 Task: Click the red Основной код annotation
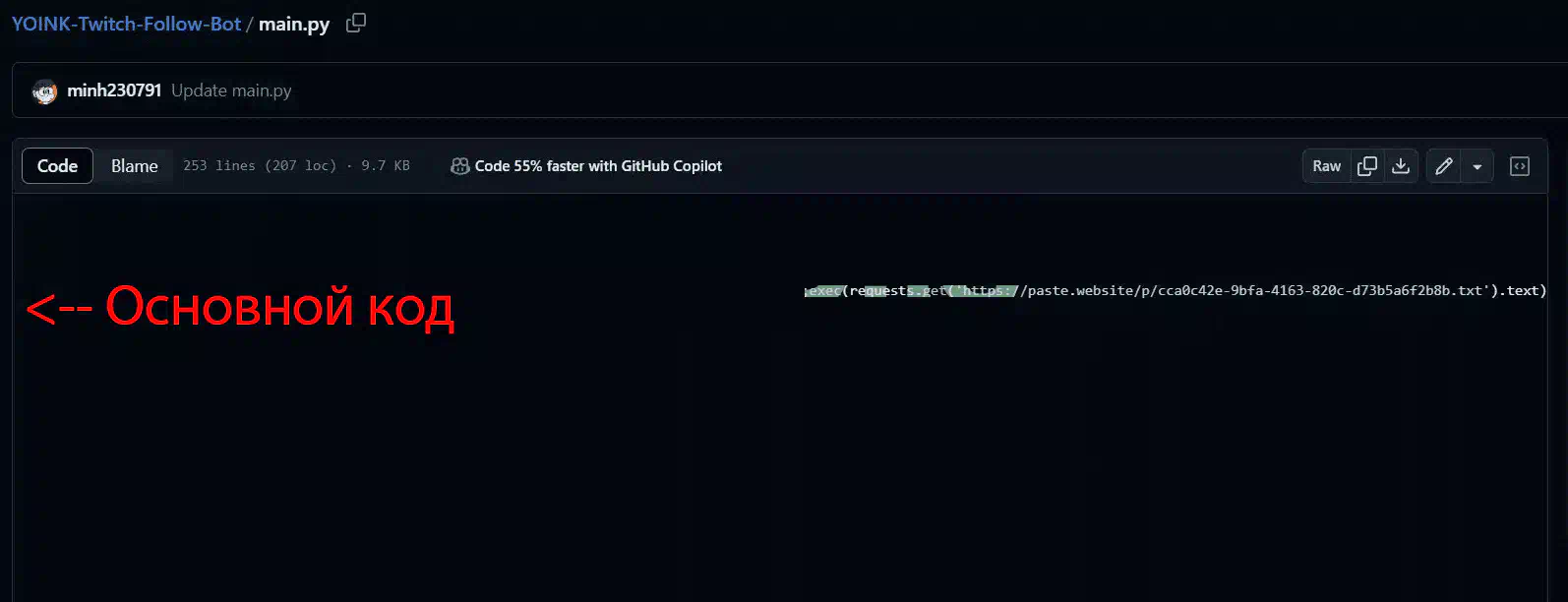click(240, 307)
